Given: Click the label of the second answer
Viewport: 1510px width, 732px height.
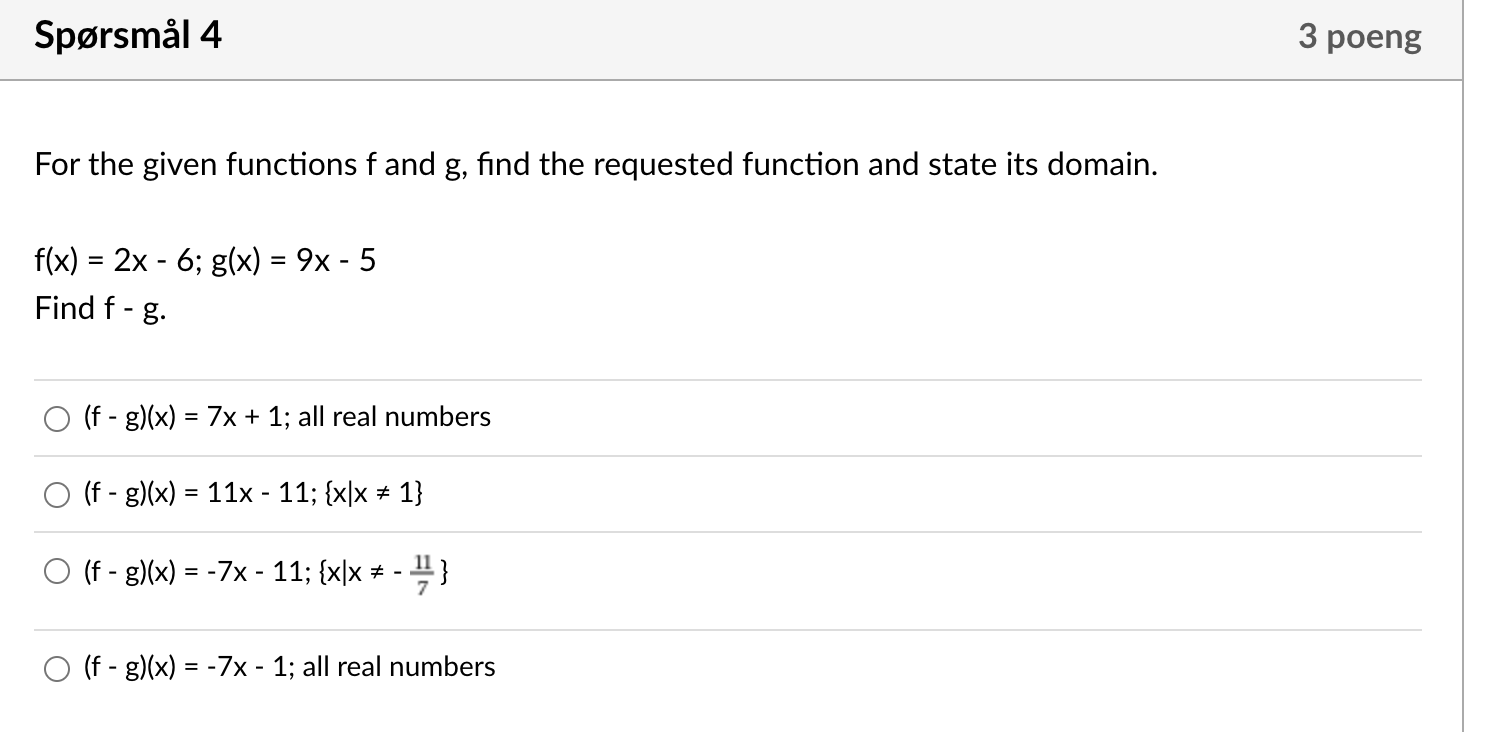Looking at the screenshot, I should click(253, 493).
